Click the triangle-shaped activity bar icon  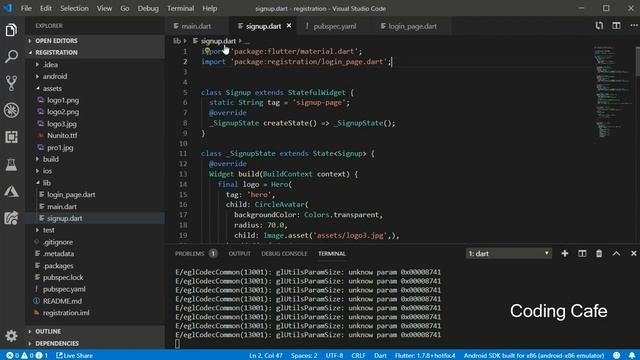(x=11, y=191)
